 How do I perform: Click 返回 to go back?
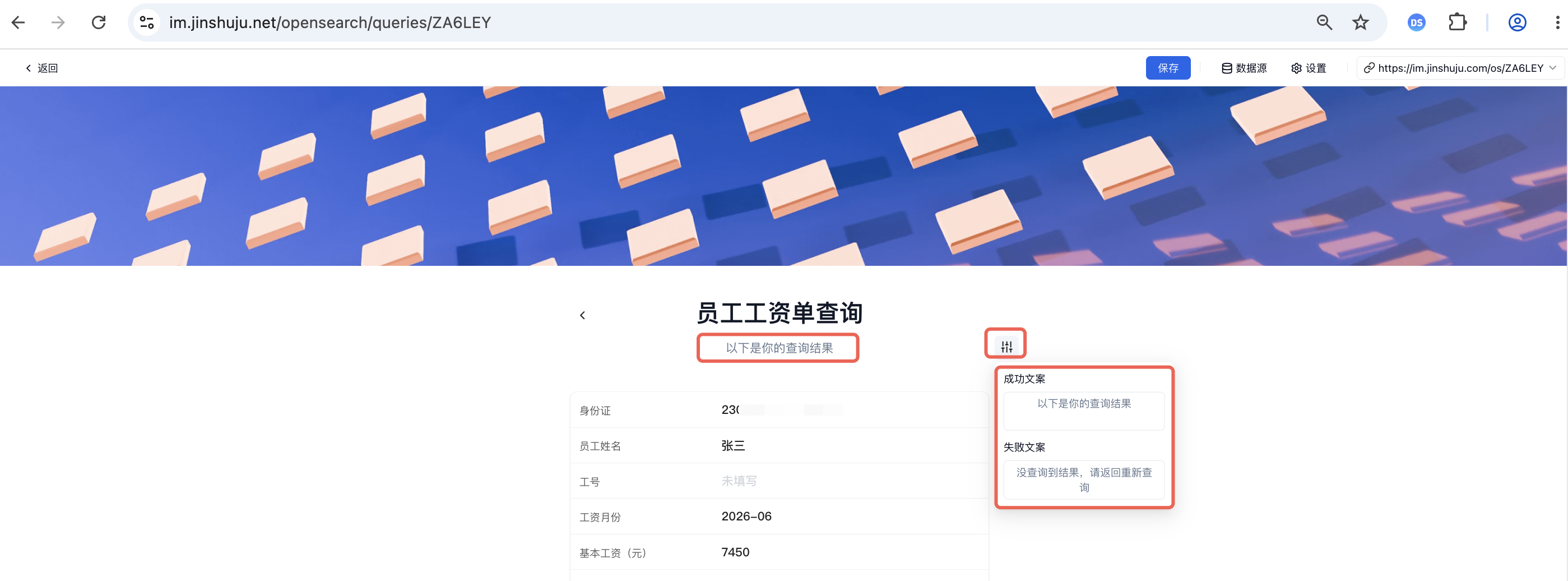click(41, 68)
